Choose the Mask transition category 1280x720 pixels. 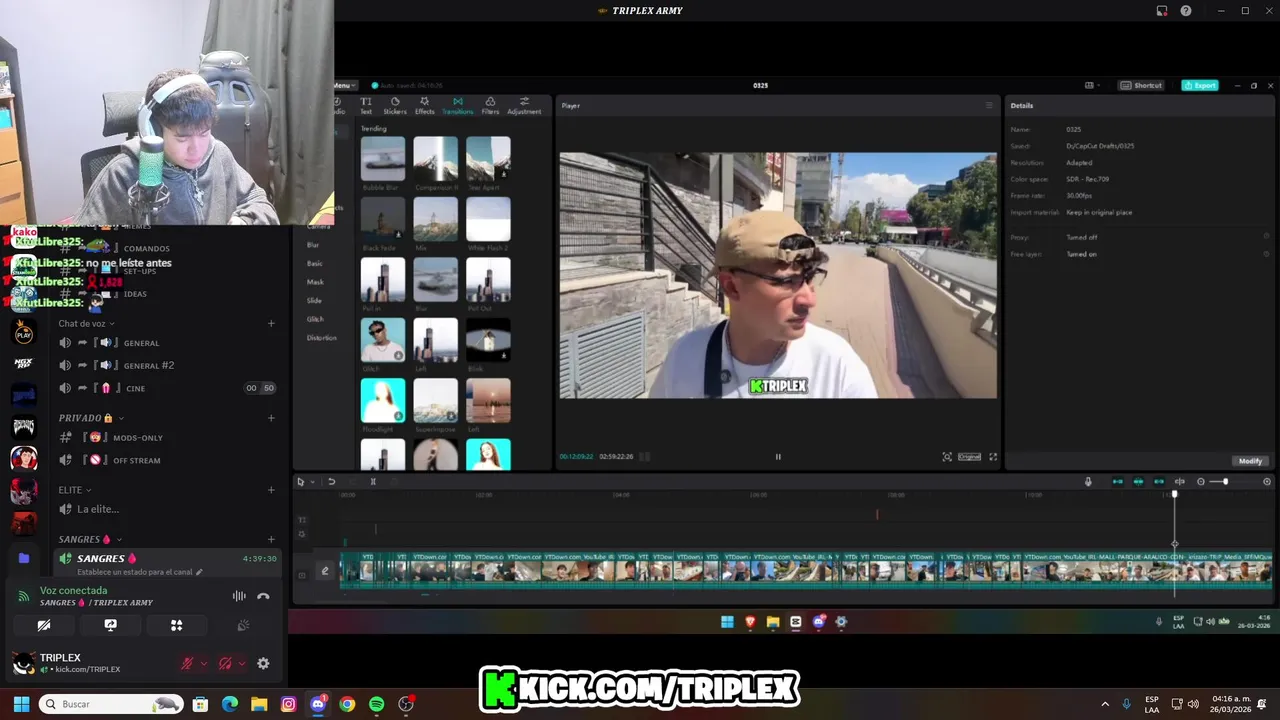tap(315, 282)
